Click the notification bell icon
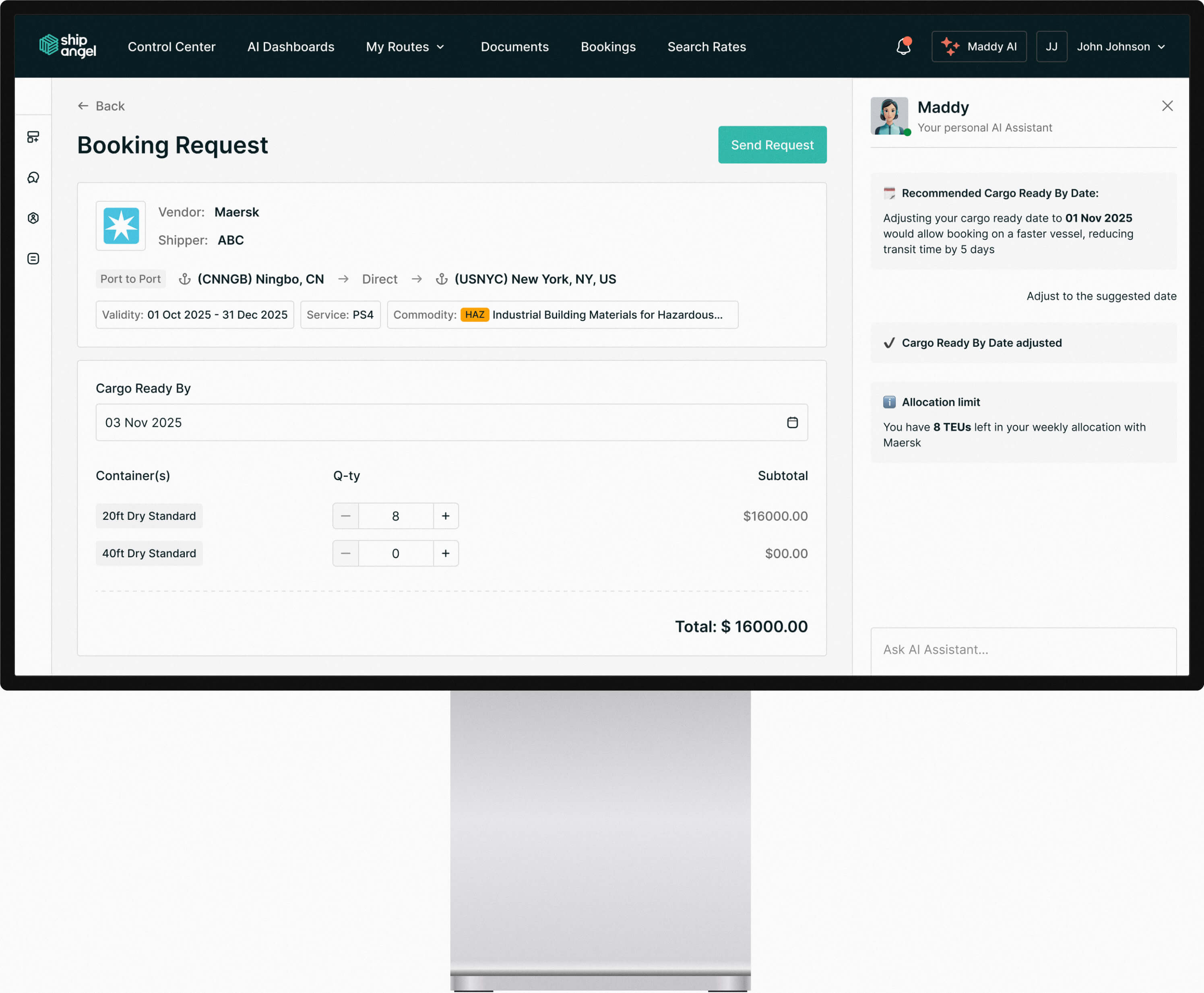This screenshot has height=993, width=1204. (x=903, y=46)
